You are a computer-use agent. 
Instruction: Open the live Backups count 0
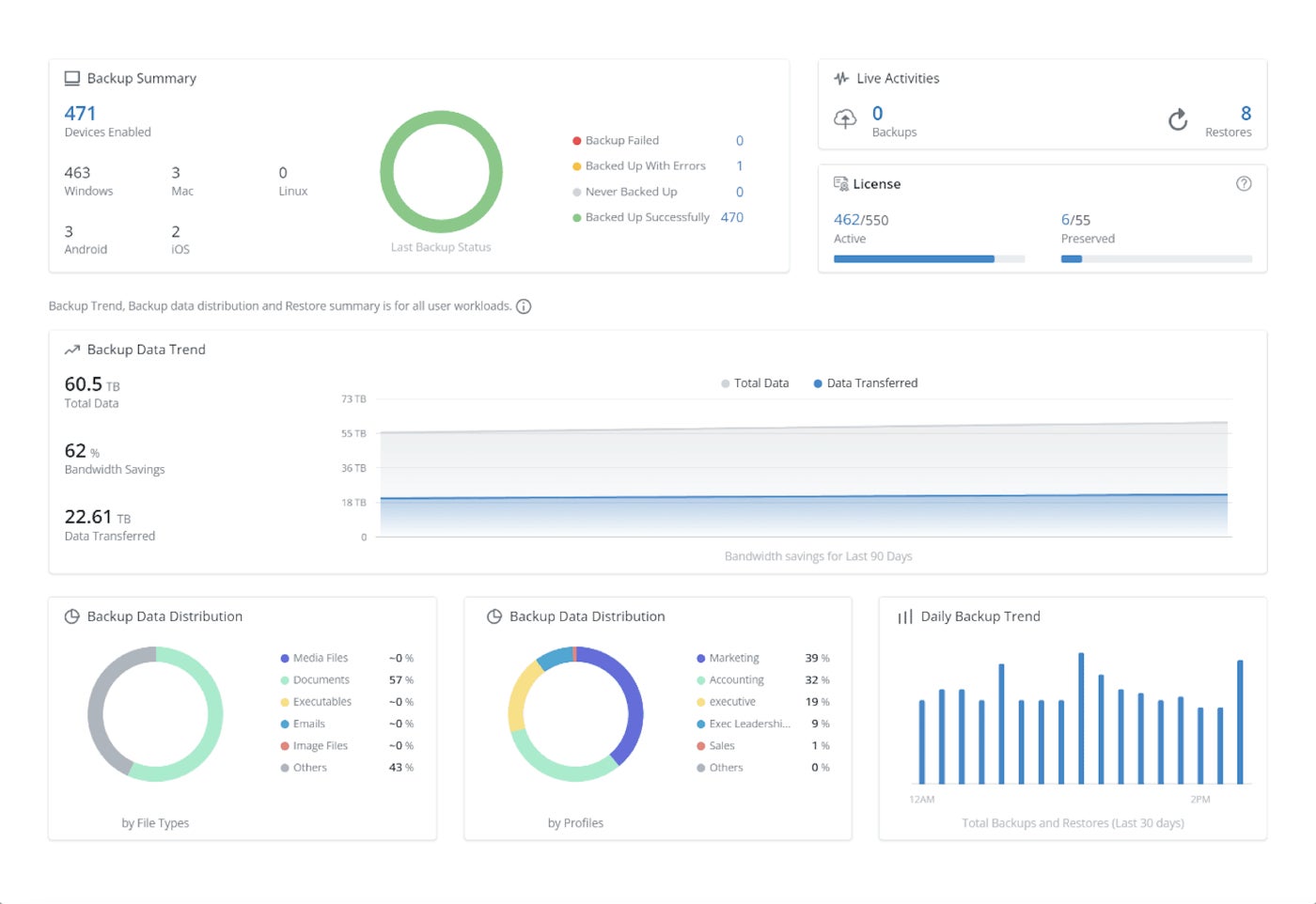point(877,114)
